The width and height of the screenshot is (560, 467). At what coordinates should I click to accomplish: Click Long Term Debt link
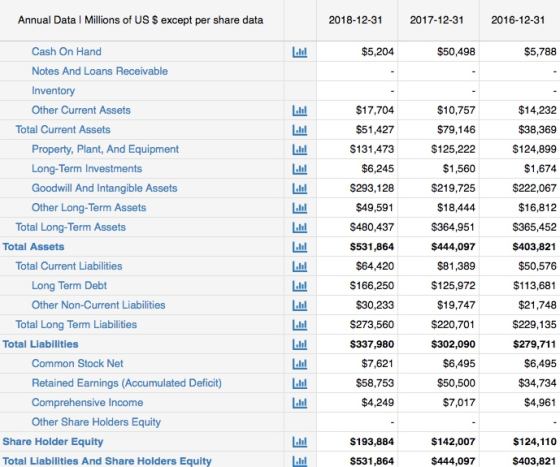[x=69, y=286]
